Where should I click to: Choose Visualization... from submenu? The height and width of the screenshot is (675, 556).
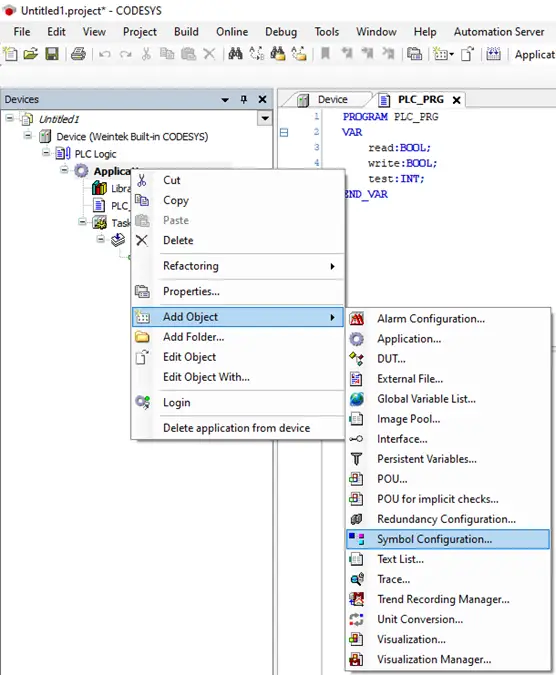pos(448,639)
